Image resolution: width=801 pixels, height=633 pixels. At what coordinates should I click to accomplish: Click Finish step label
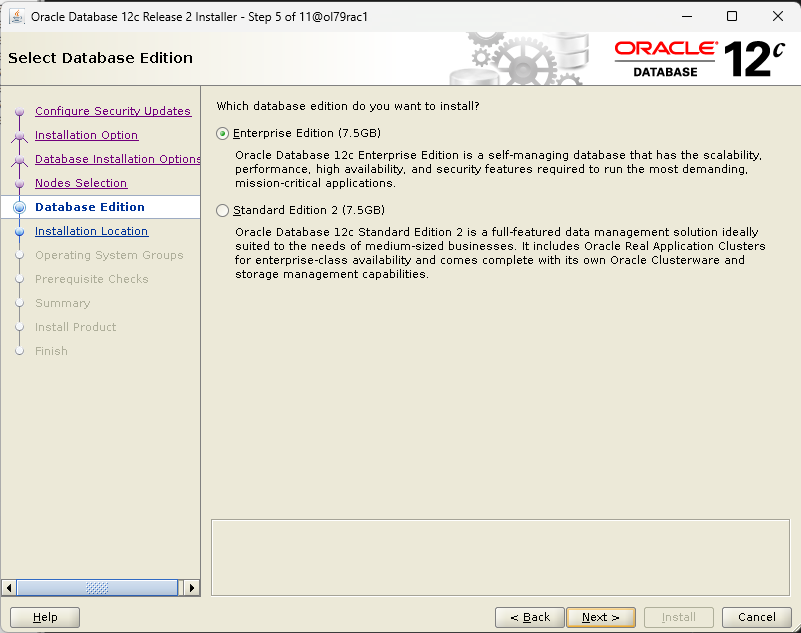(51, 351)
